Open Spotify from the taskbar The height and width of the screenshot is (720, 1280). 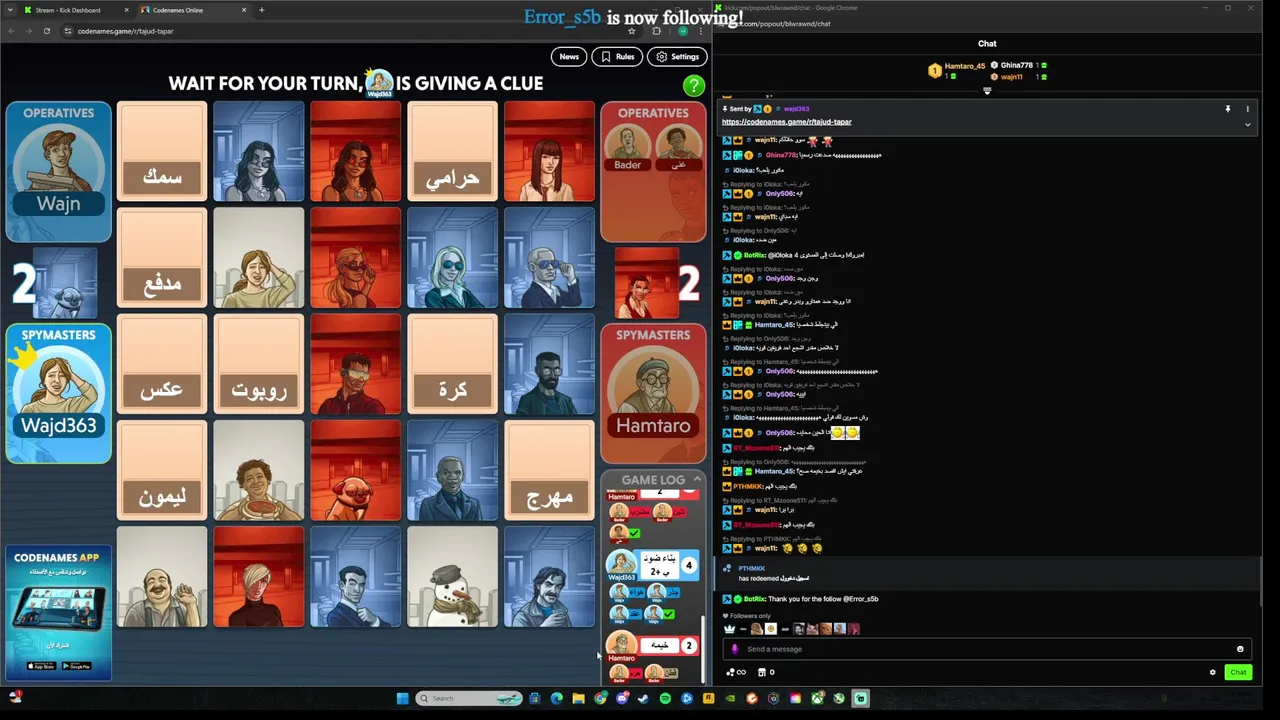click(x=665, y=698)
